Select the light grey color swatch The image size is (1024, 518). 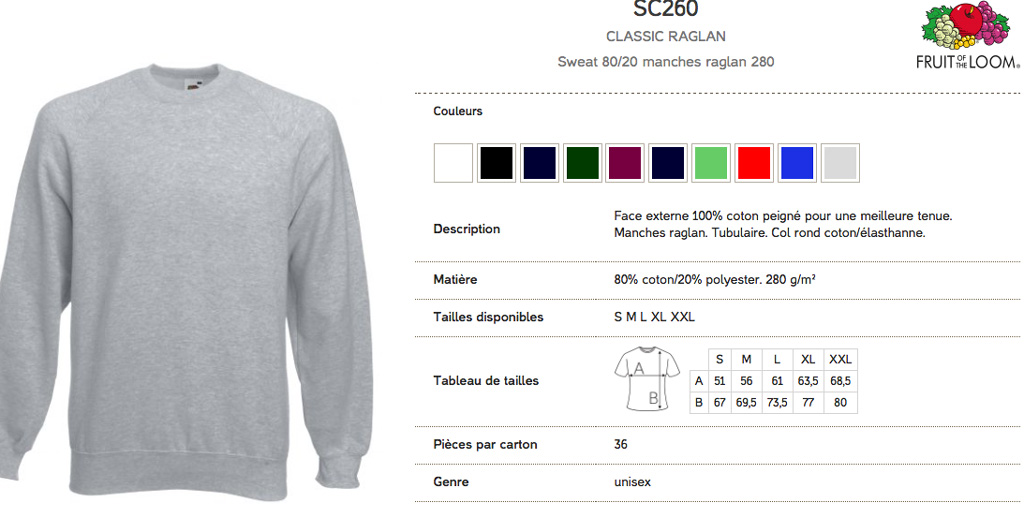(840, 163)
